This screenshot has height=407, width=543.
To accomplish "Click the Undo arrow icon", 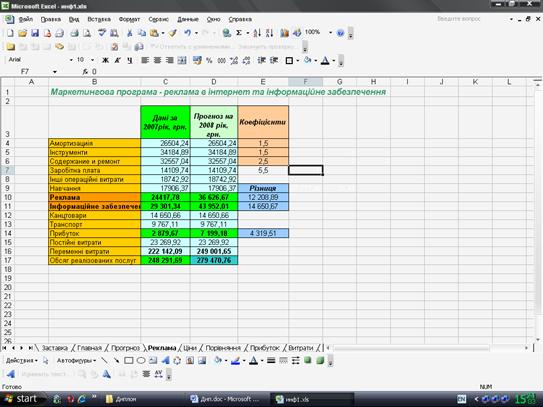I will [x=187, y=33].
